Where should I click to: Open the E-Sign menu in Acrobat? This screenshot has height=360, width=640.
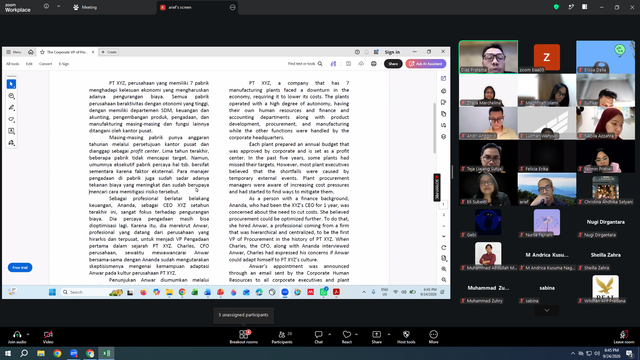[64, 64]
